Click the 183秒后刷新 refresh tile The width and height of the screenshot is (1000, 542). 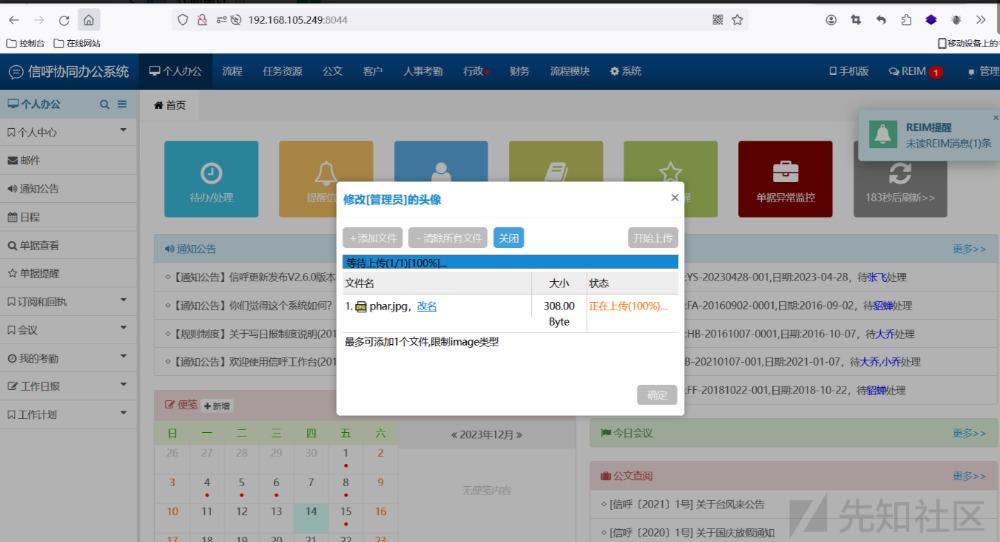pos(899,179)
